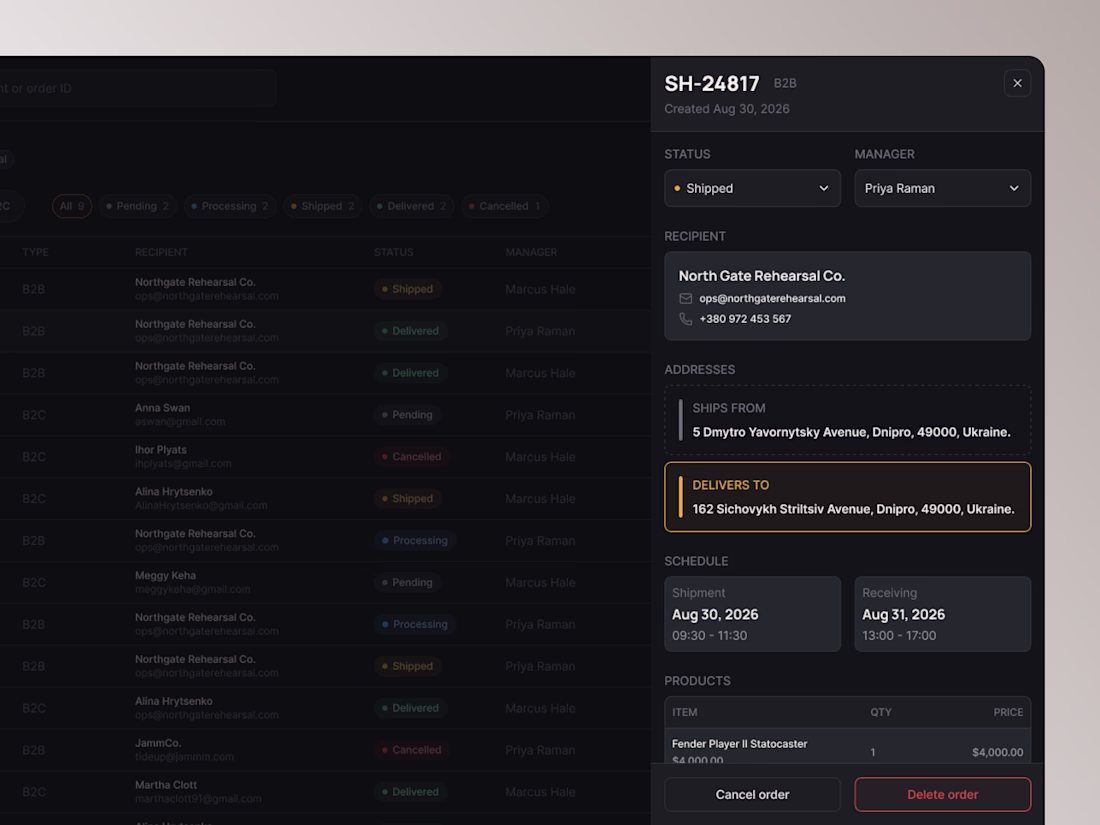Screen dimensions: 1100x825
Task: Click the Cancelled badge in Ihor Plyats row
Action: 411,457
